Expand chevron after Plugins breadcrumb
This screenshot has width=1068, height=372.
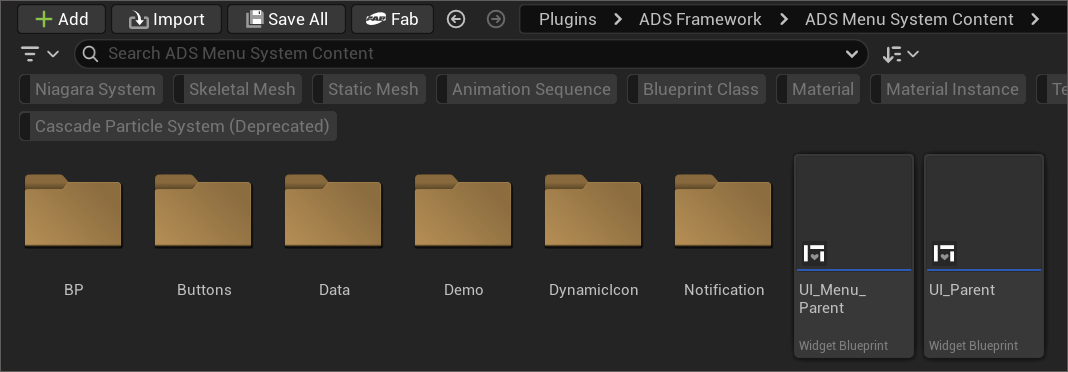pos(618,19)
